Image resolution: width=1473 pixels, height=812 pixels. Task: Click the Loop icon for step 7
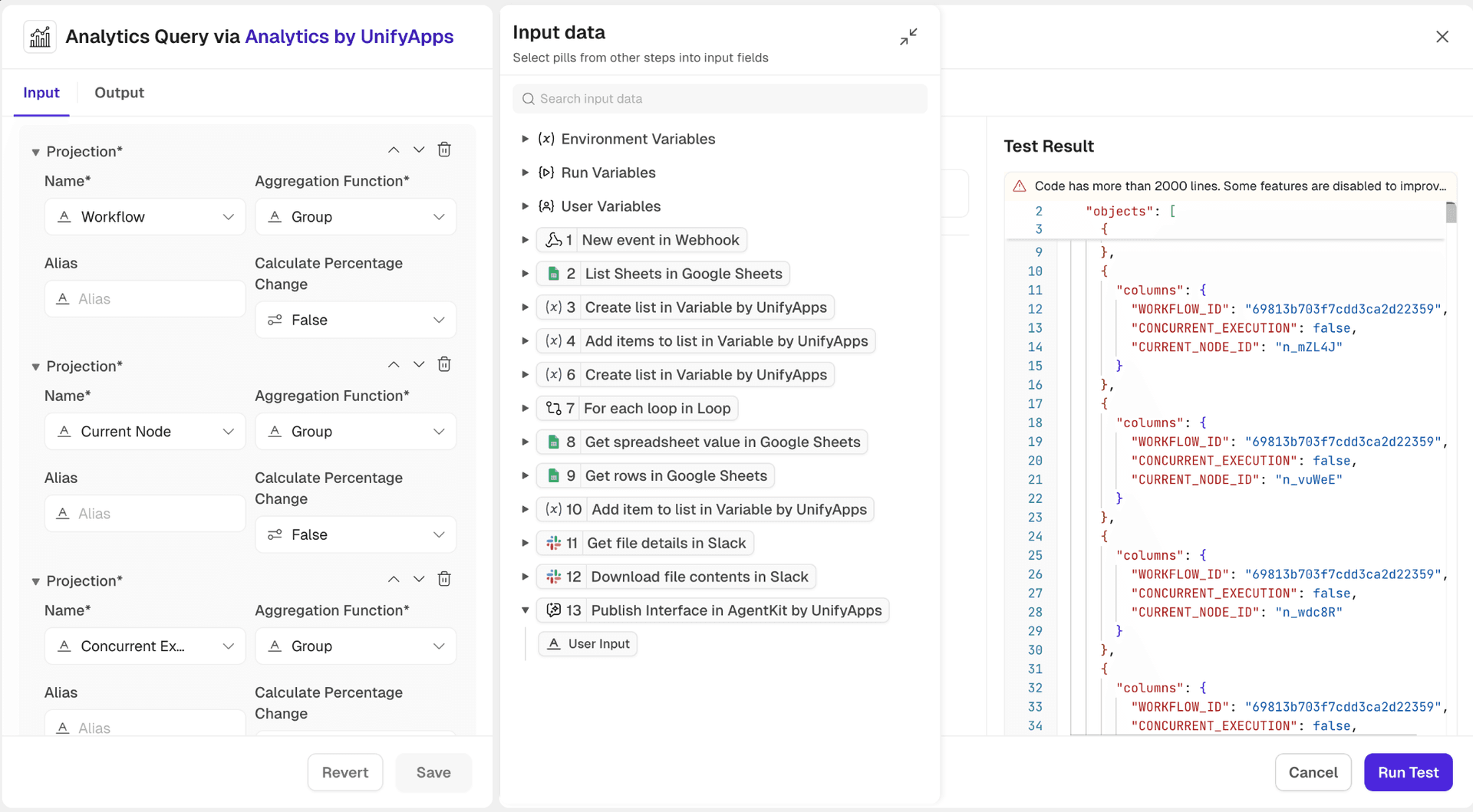pyautogui.click(x=553, y=408)
